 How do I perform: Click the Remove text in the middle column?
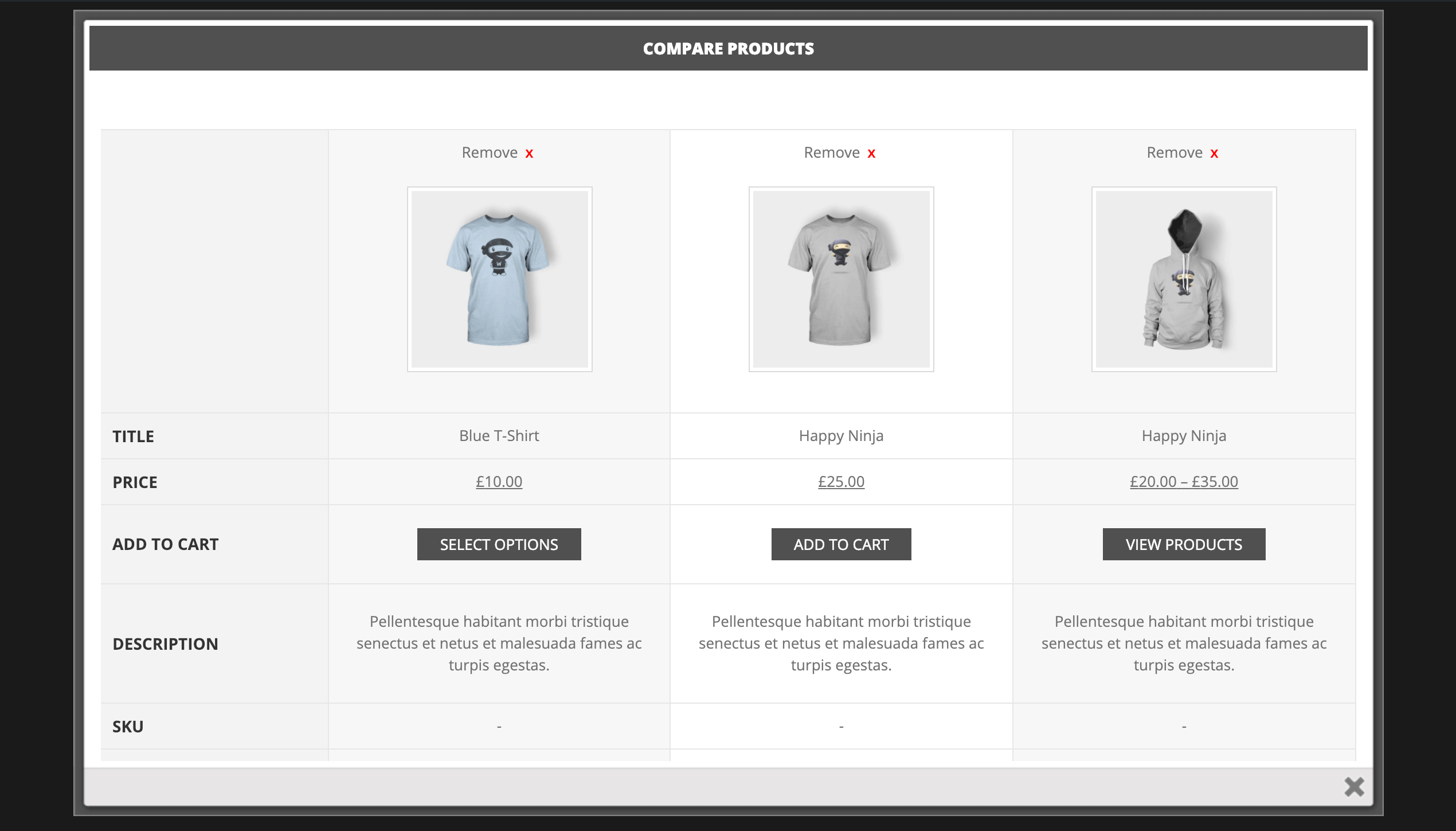point(832,153)
